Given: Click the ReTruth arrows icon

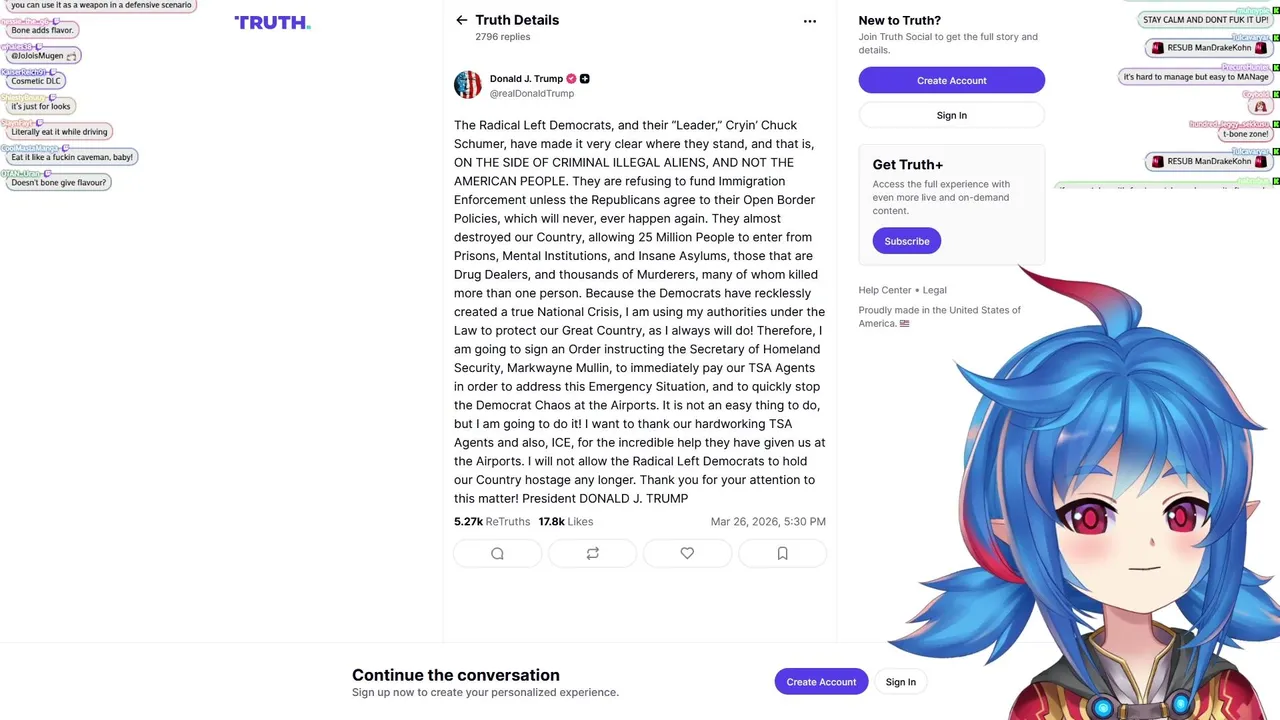Looking at the screenshot, I should point(592,553).
